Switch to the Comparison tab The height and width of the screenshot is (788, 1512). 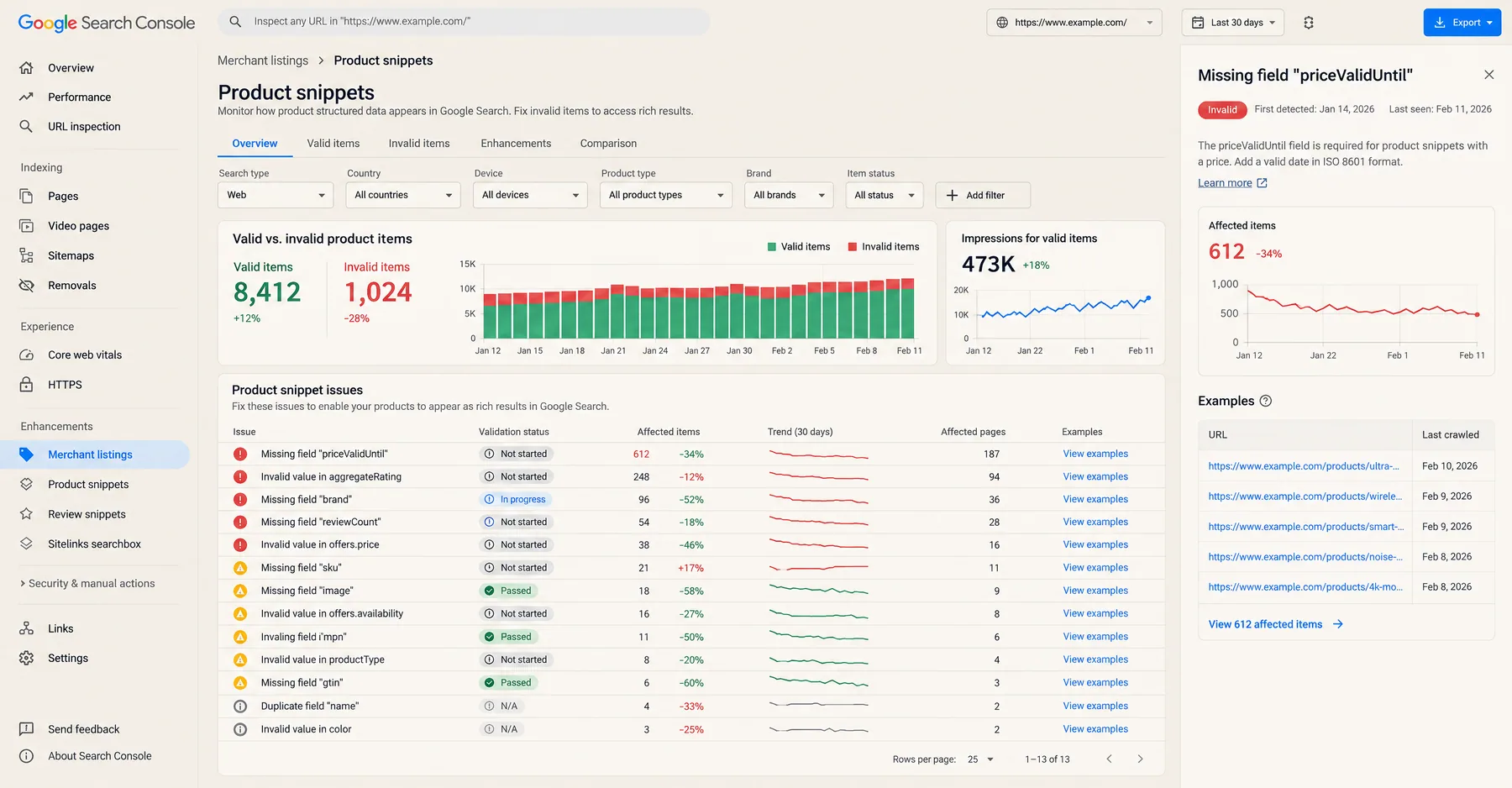(608, 144)
